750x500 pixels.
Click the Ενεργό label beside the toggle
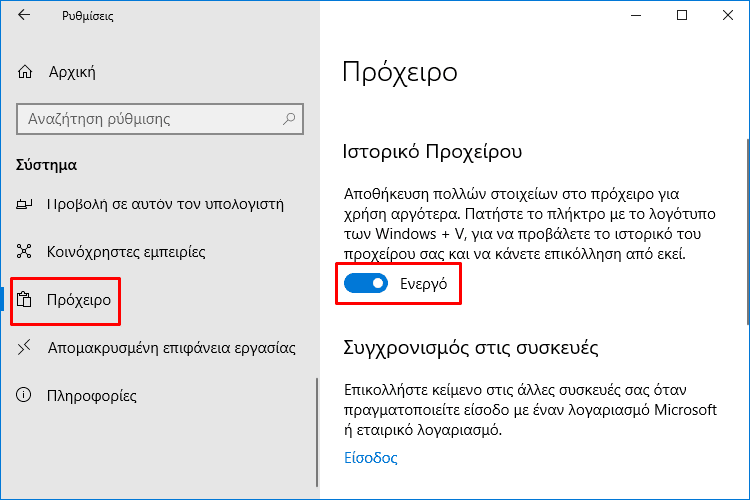(423, 284)
